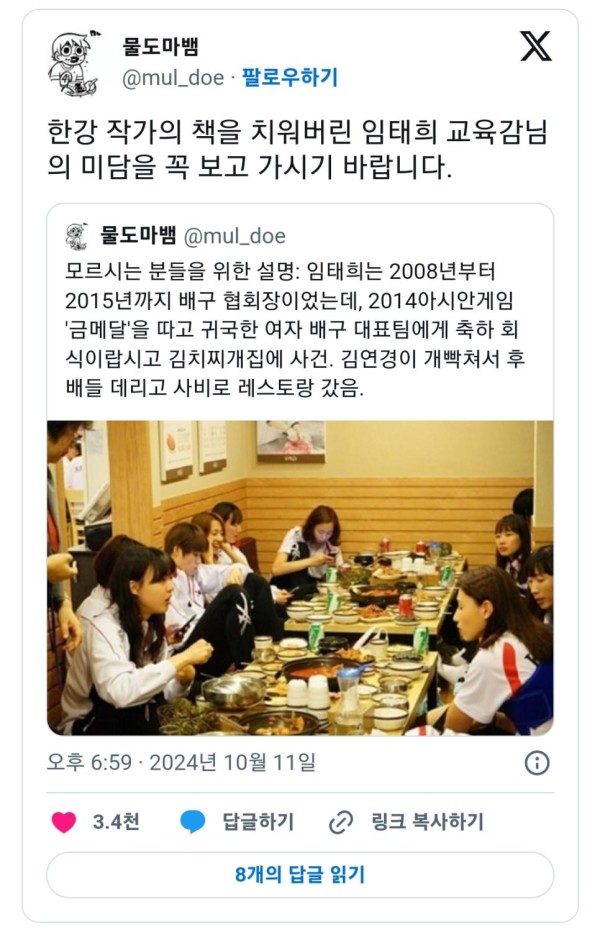Click 물도마뱀 name in quoted tweet
Image resolution: width=600 pixels, height=940 pixels.
tap(138, 235)
